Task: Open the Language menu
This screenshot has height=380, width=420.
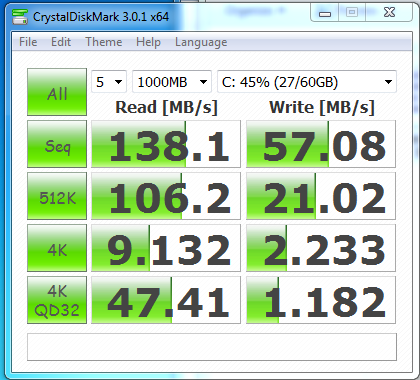Action: pyautogui.click(x=201, y=42)
